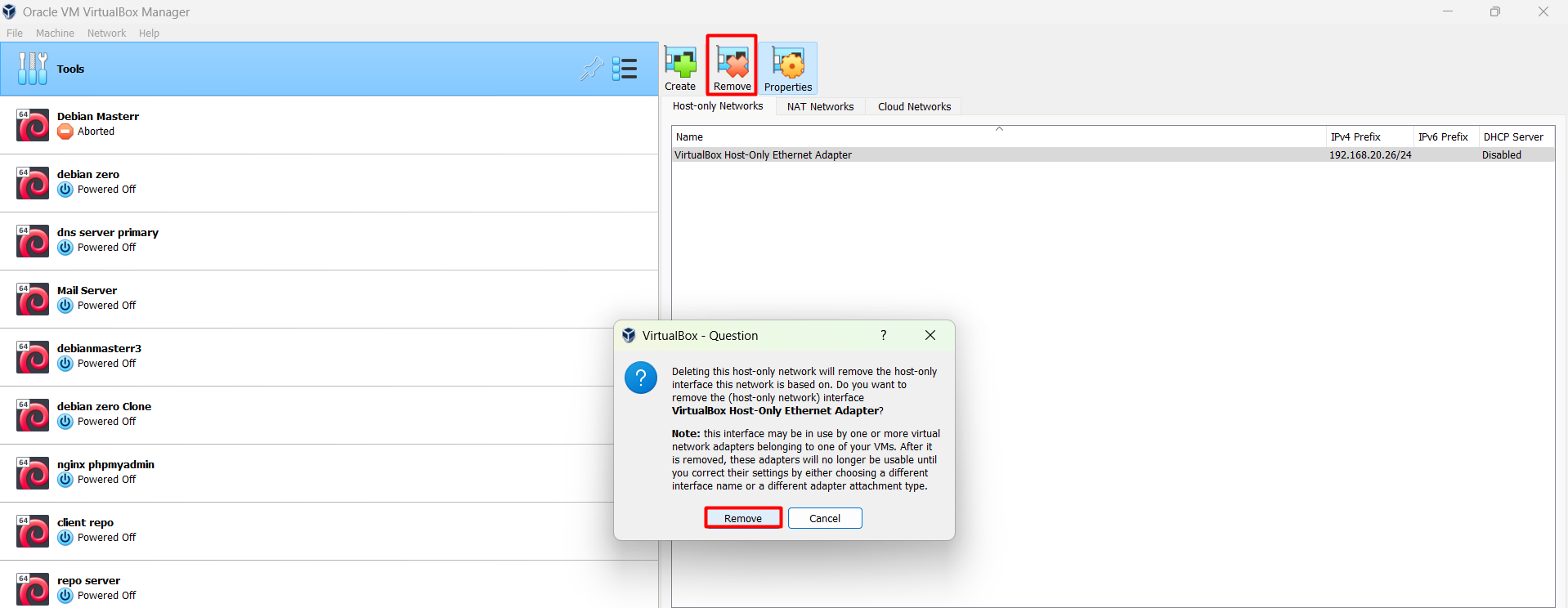Restore down the VirtualBox Manager window
The width and height of the screenshot is (1568, 608).
pos(1495,11)
